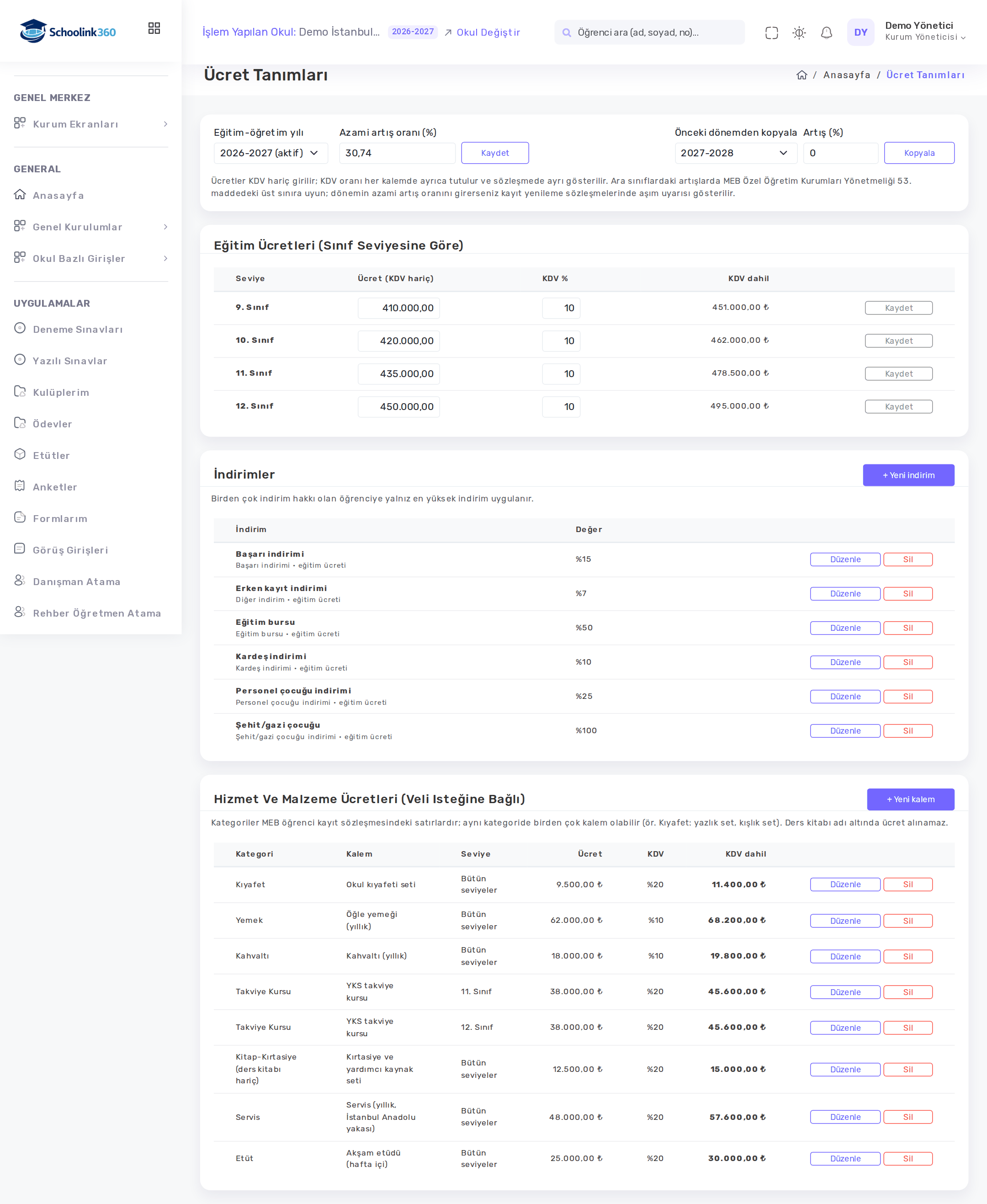Delete the Kardeş indirimi discount
Image resolution: width=987 pixels, height=1204 pixels.
click(907, 662)
